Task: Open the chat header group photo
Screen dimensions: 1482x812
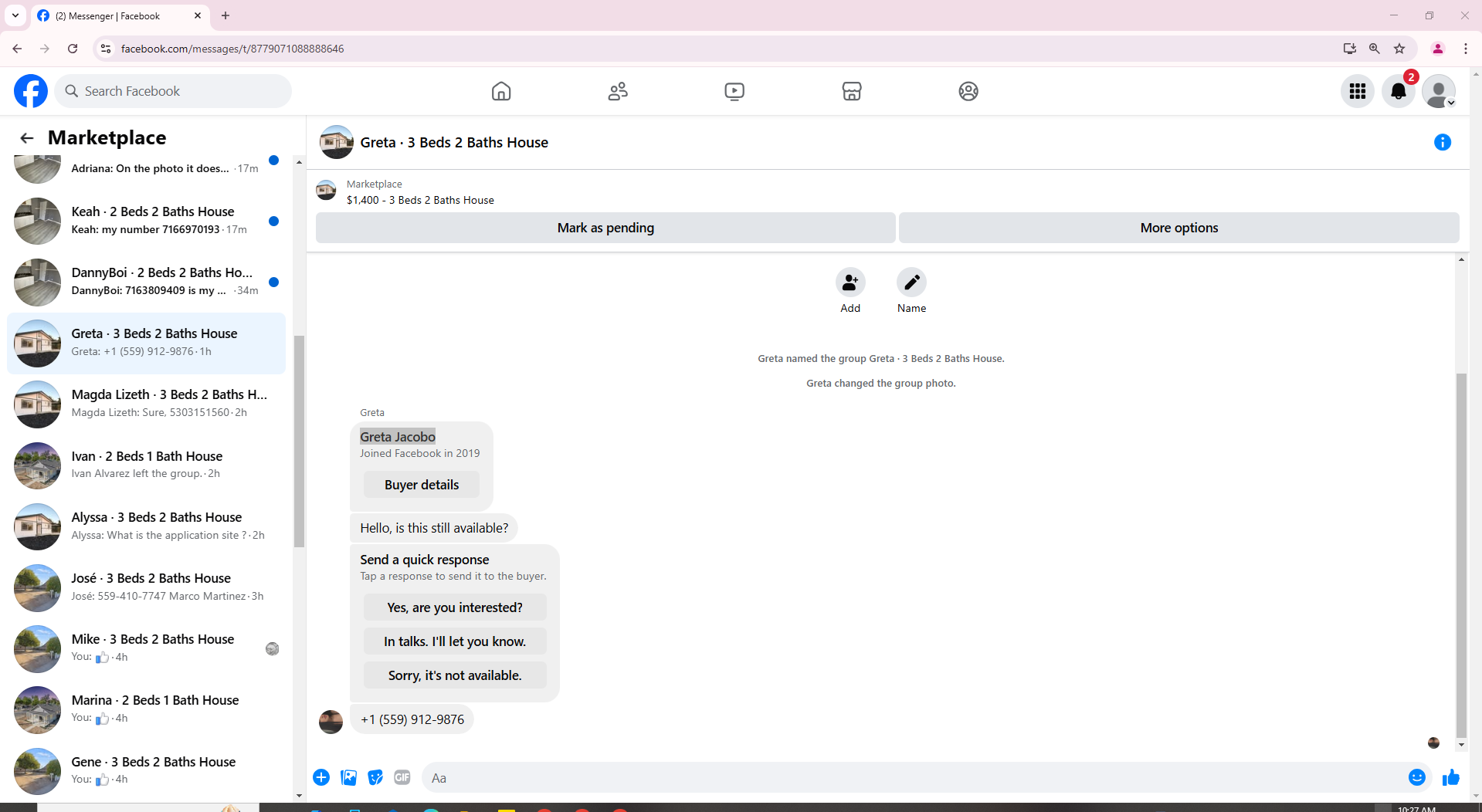Action: (337, 142)
